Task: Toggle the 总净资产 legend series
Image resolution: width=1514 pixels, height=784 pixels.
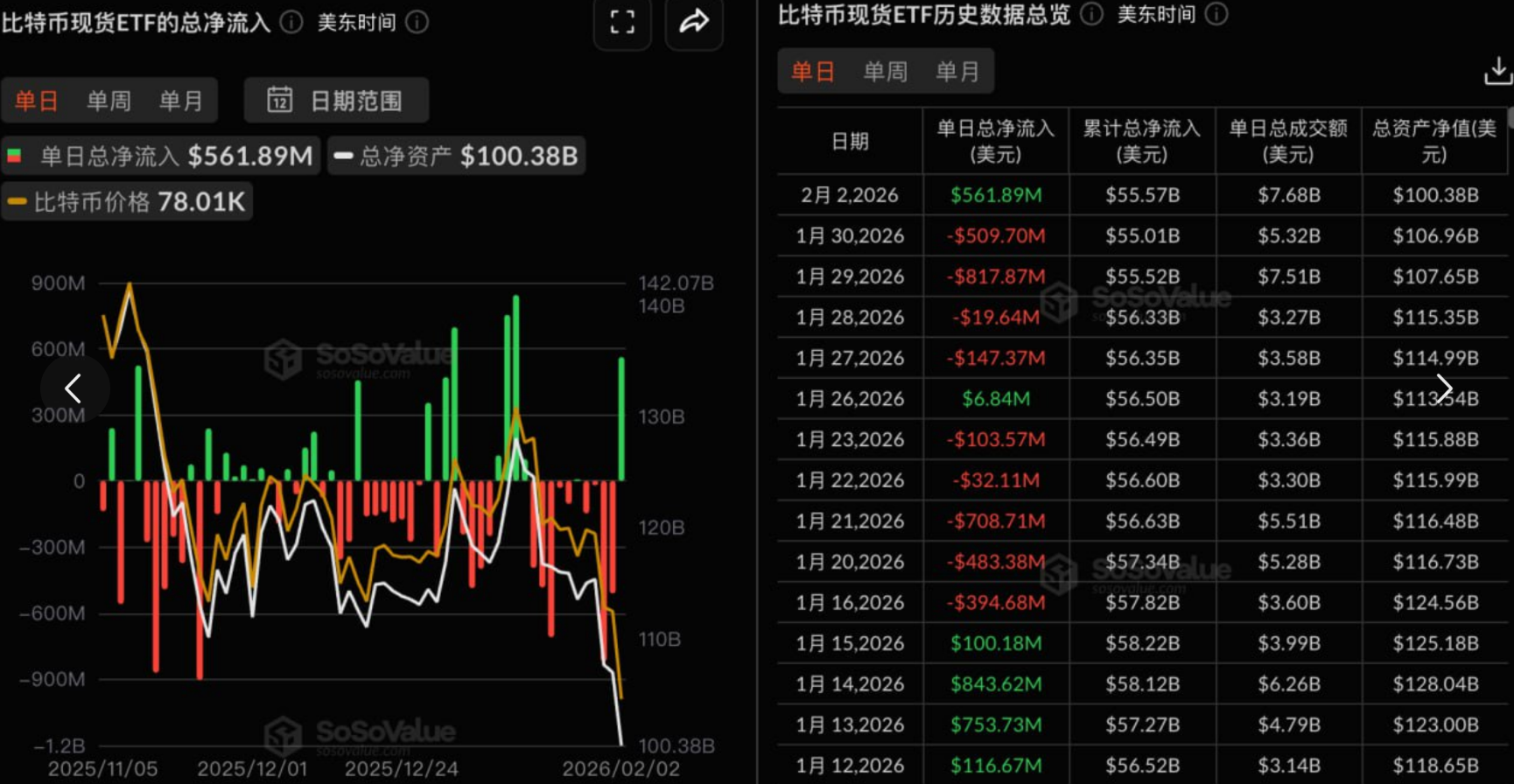Action: (x=456, y=156)
